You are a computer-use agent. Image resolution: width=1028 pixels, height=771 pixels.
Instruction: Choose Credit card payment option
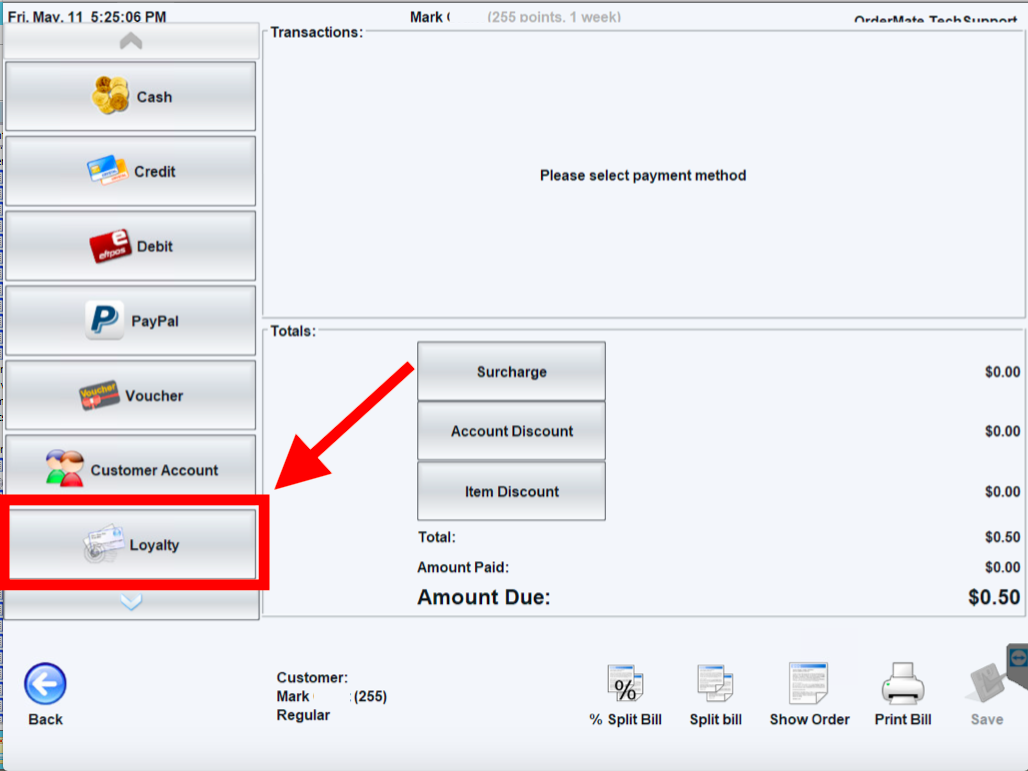click(131, 171)
